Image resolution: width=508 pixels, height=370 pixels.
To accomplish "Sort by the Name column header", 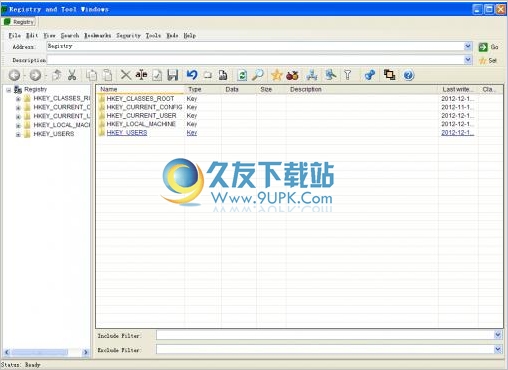I will click(x=140, y=89).
